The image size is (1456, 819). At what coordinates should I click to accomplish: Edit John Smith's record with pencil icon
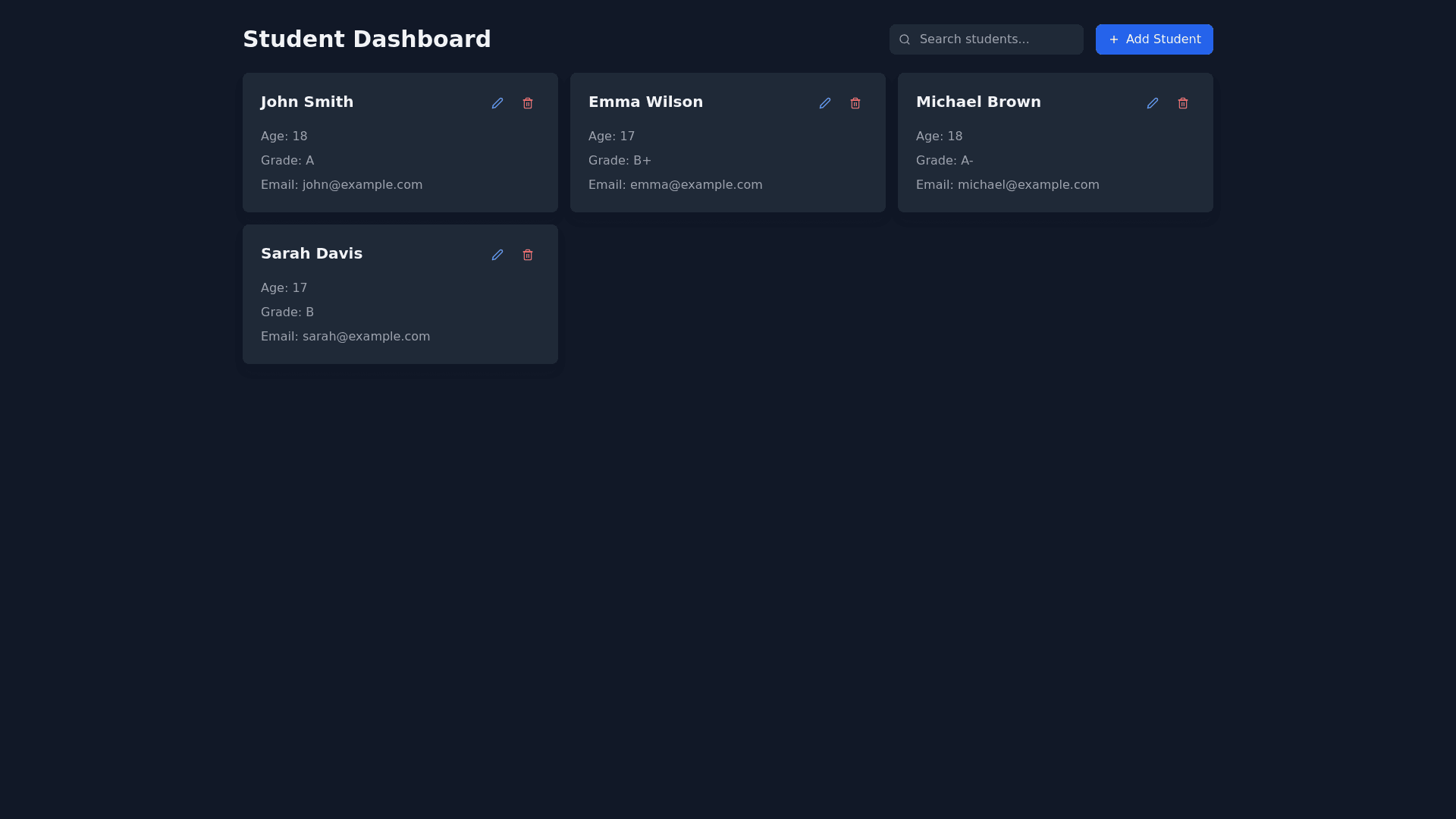coord(497,103)
